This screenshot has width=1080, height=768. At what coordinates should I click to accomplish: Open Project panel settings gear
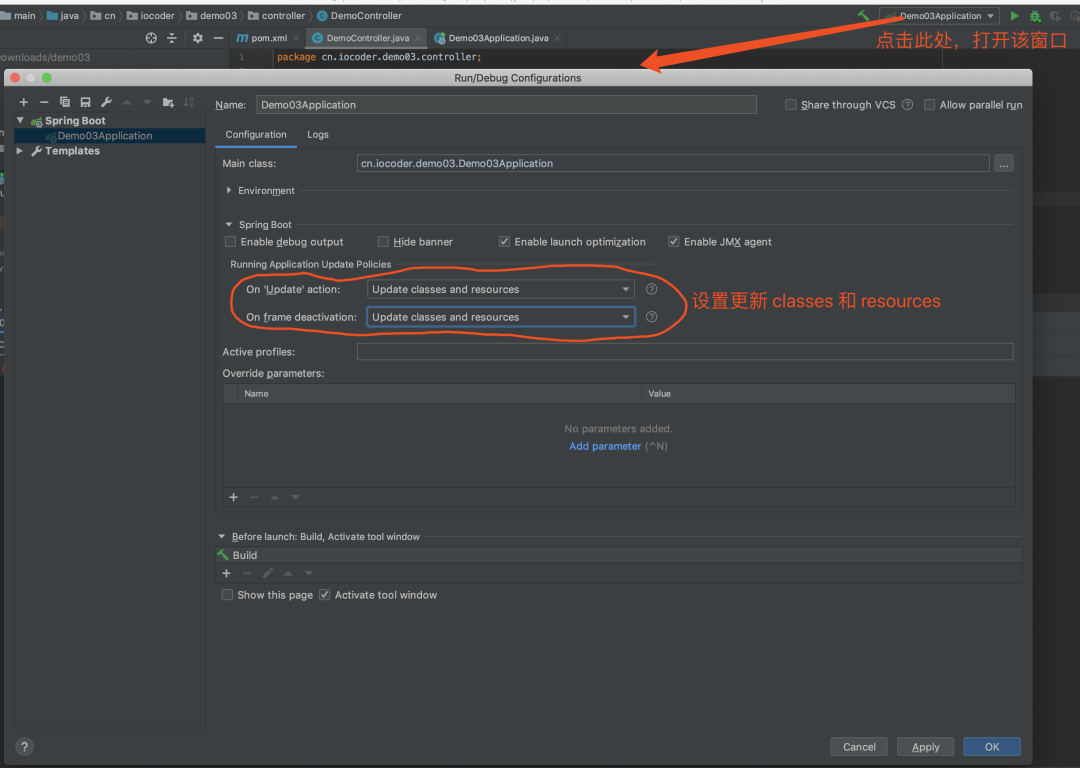198,38
